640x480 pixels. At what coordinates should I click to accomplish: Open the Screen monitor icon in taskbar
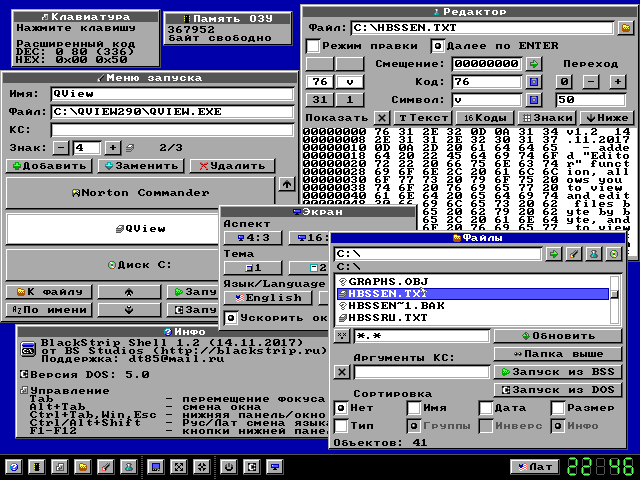274,467
